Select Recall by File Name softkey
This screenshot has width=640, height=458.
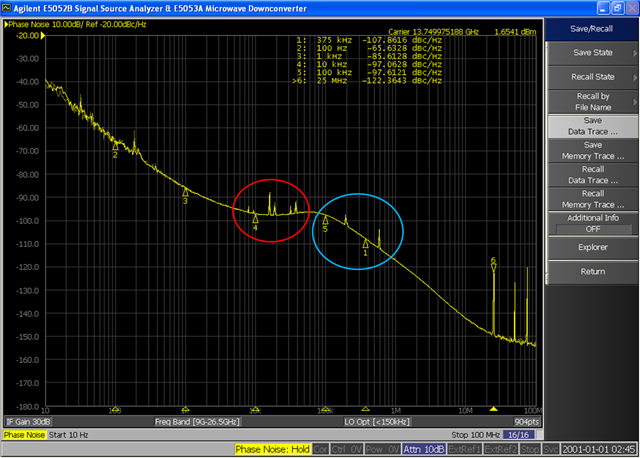[593, 102]
